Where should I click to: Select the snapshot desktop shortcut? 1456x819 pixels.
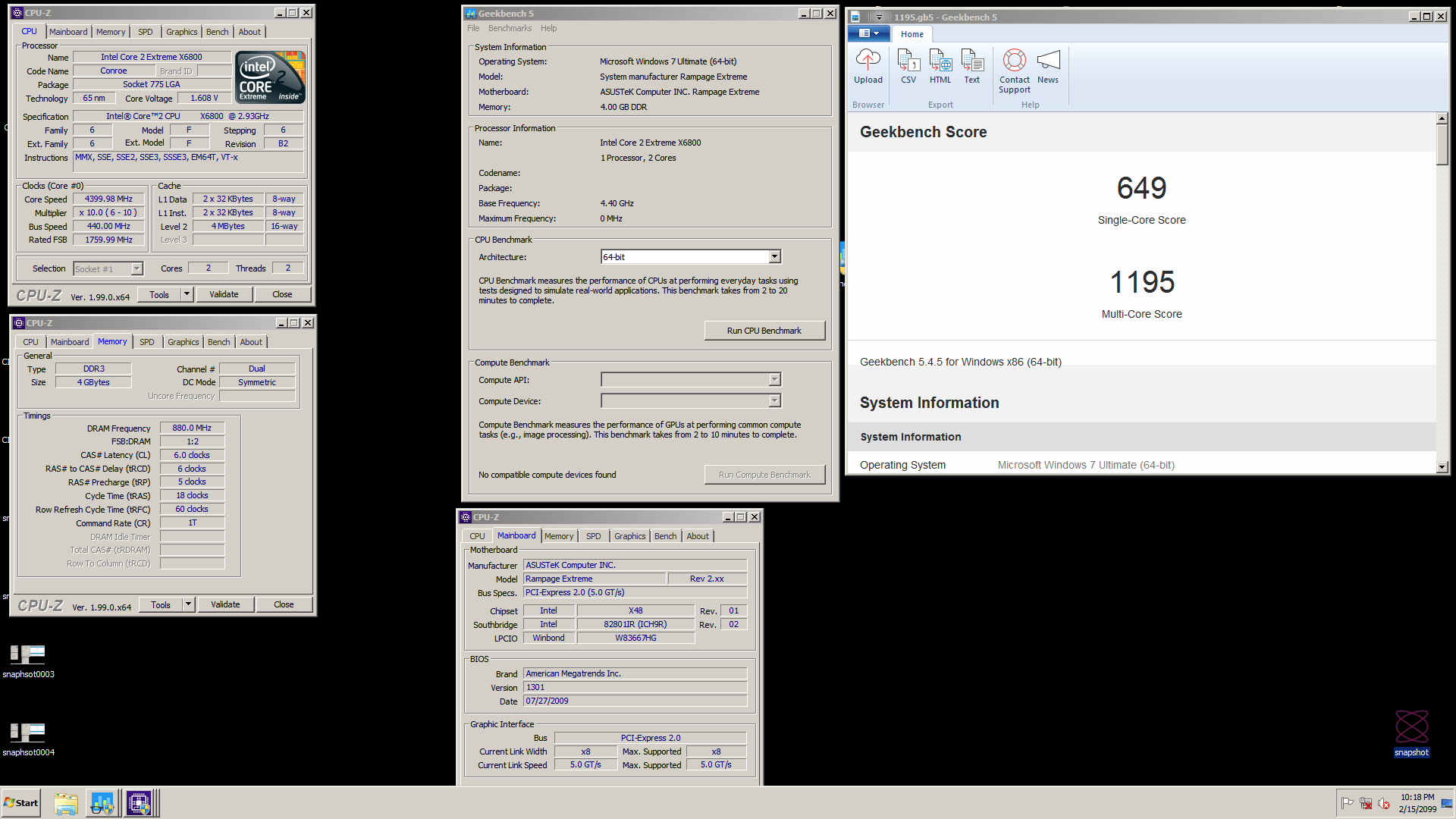pyautogui.click(x=1411, y=733)
